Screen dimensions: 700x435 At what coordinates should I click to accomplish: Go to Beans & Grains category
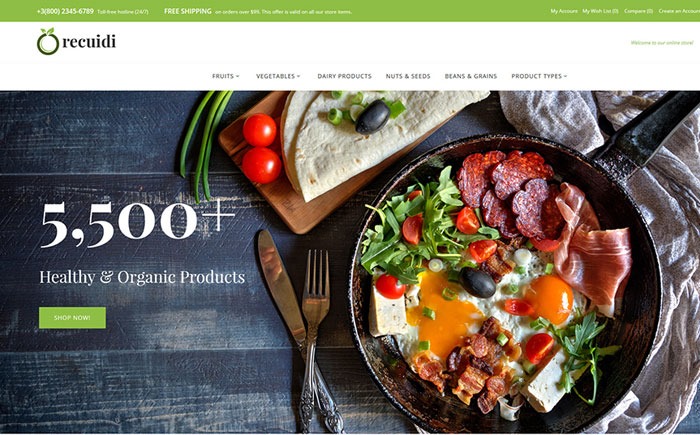click(x=471, y=76)
